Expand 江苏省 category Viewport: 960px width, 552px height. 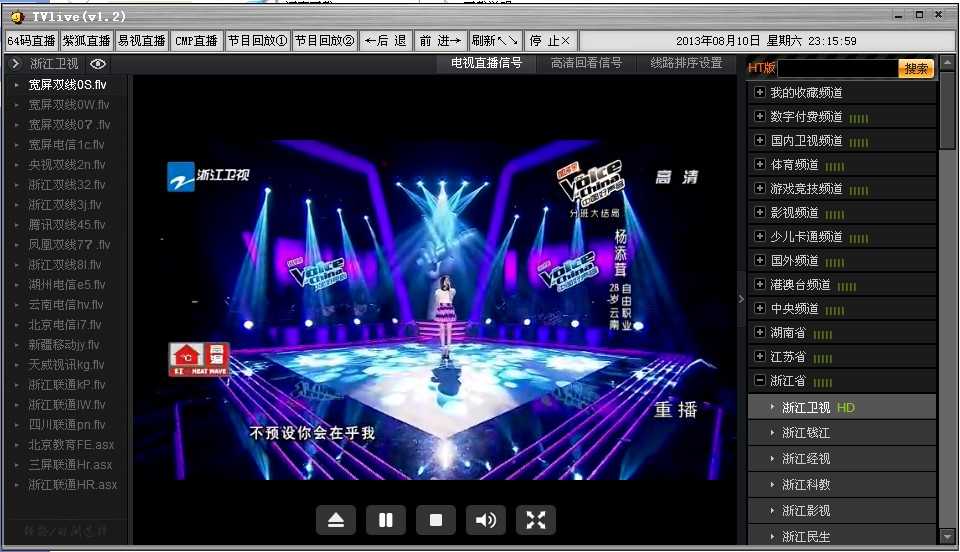pyautogui.click(x=842, y=356)
